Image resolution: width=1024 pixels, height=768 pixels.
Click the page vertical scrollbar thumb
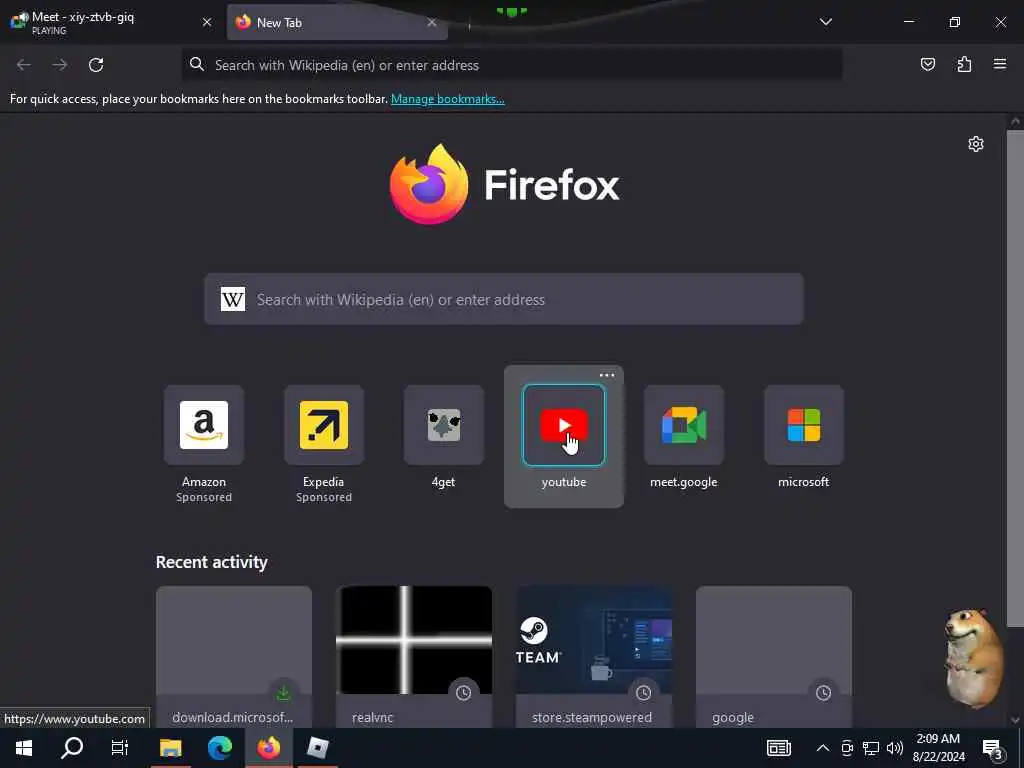coord(1015,379)
